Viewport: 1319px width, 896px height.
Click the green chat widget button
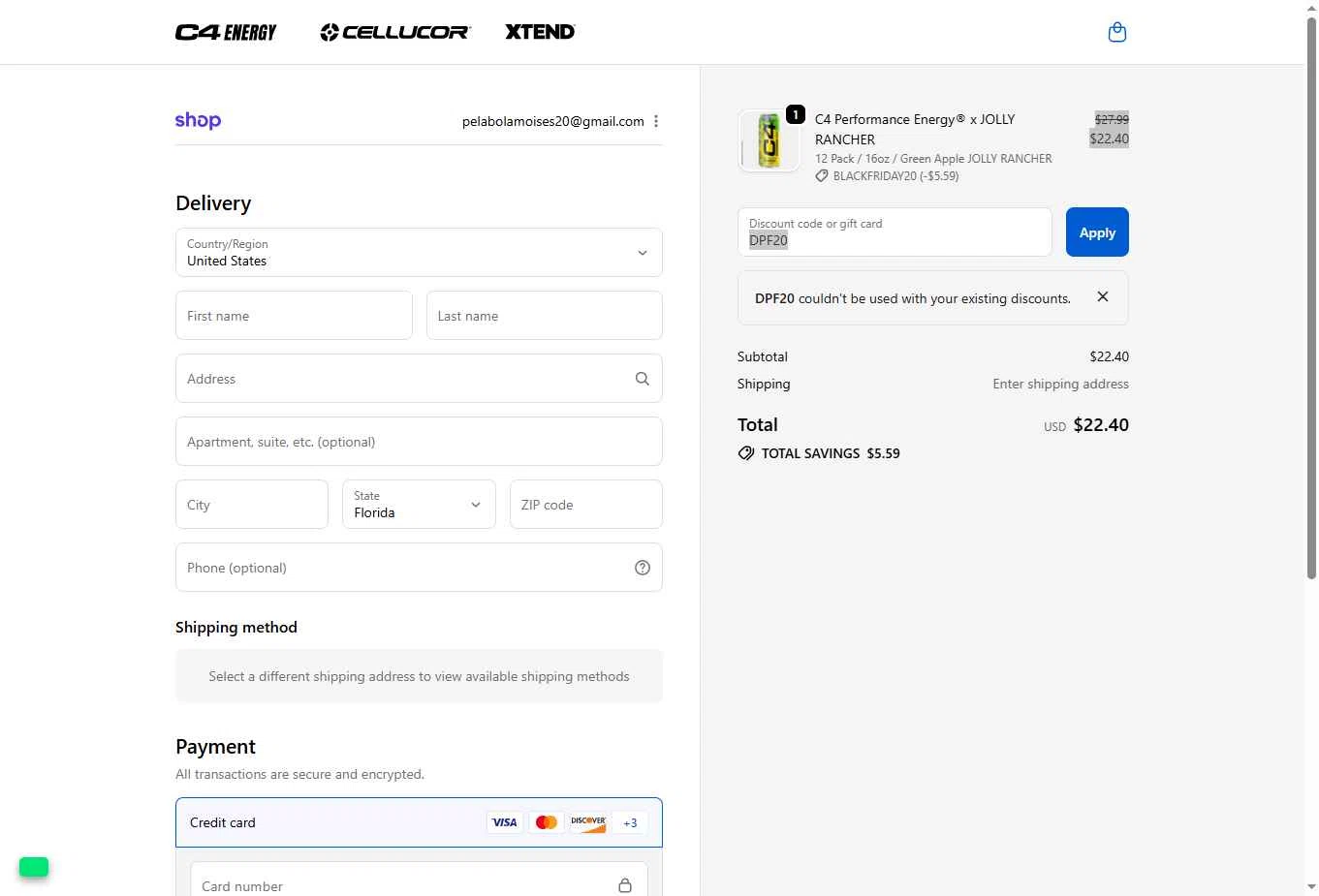[x=34, y=867]
